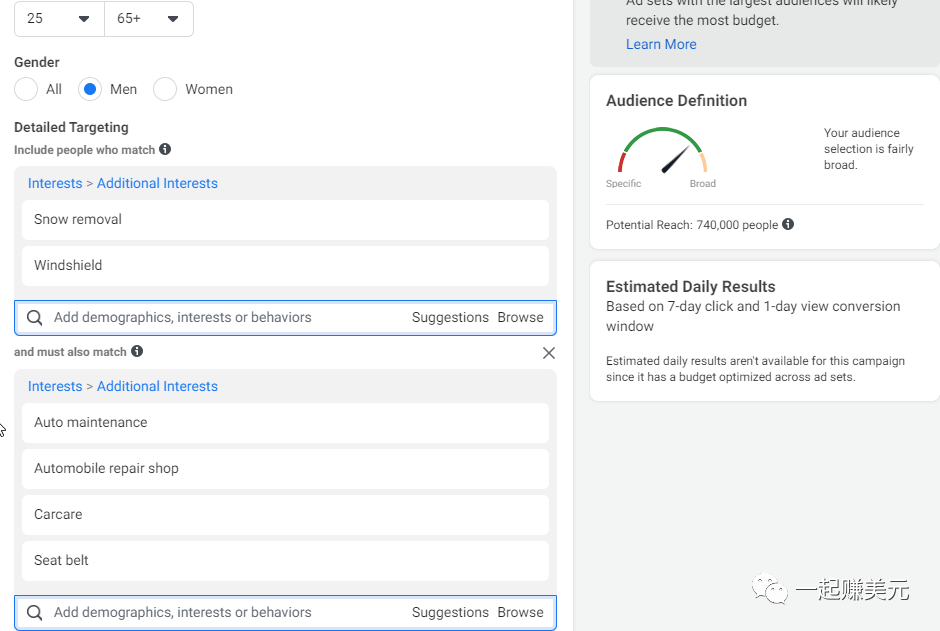Click the Automobile repair shop interest
940x631 pixels.
[285, 469]
